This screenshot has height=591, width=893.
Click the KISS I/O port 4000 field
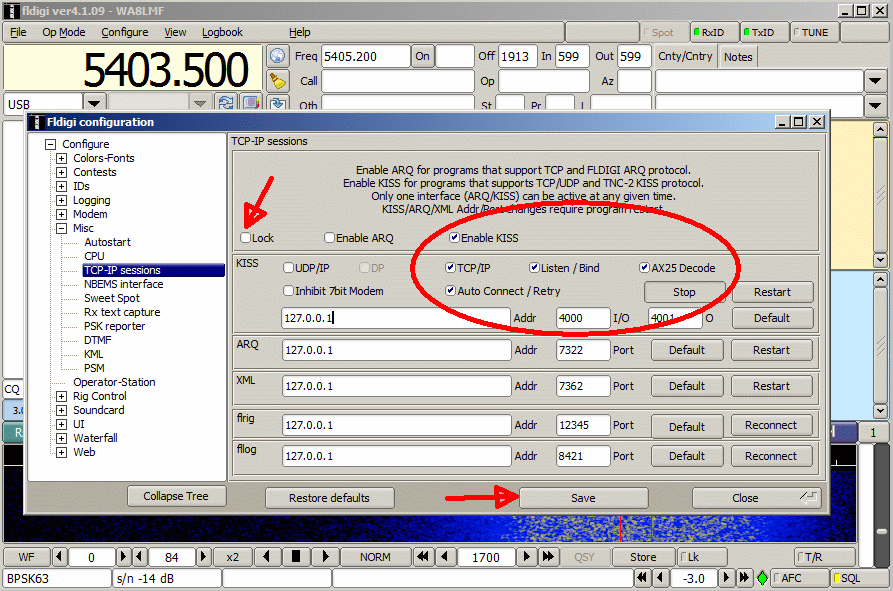[x=583, y=318]
